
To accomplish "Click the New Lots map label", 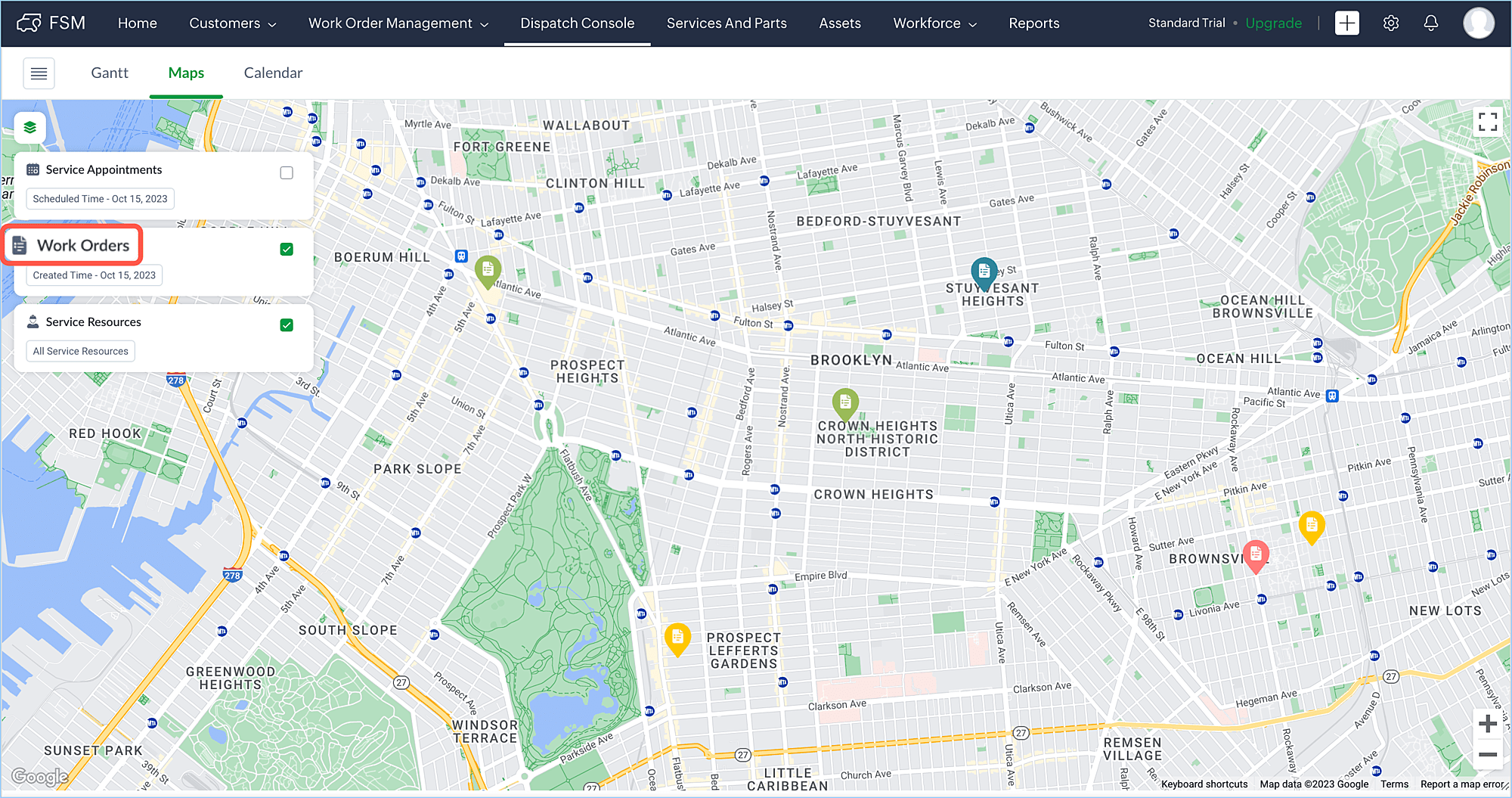I will (1445, 610).
